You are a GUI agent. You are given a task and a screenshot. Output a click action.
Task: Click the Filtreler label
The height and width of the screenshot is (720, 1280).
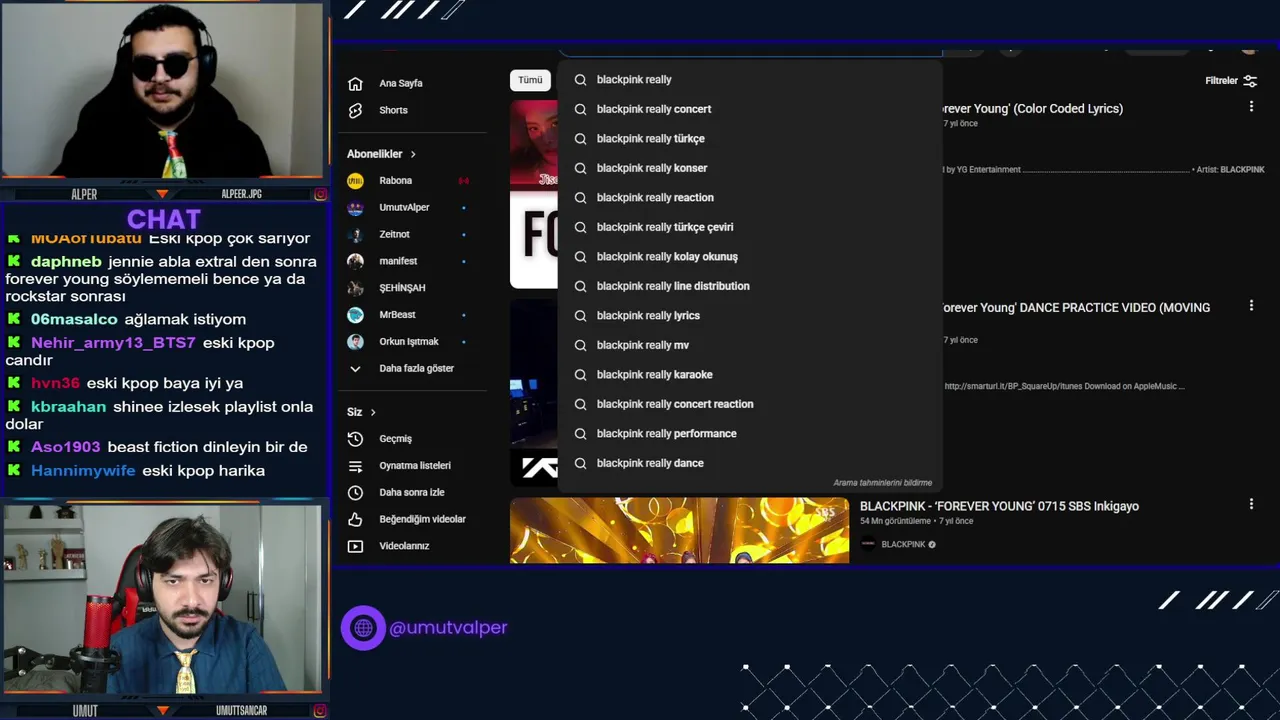(1221, 81)
